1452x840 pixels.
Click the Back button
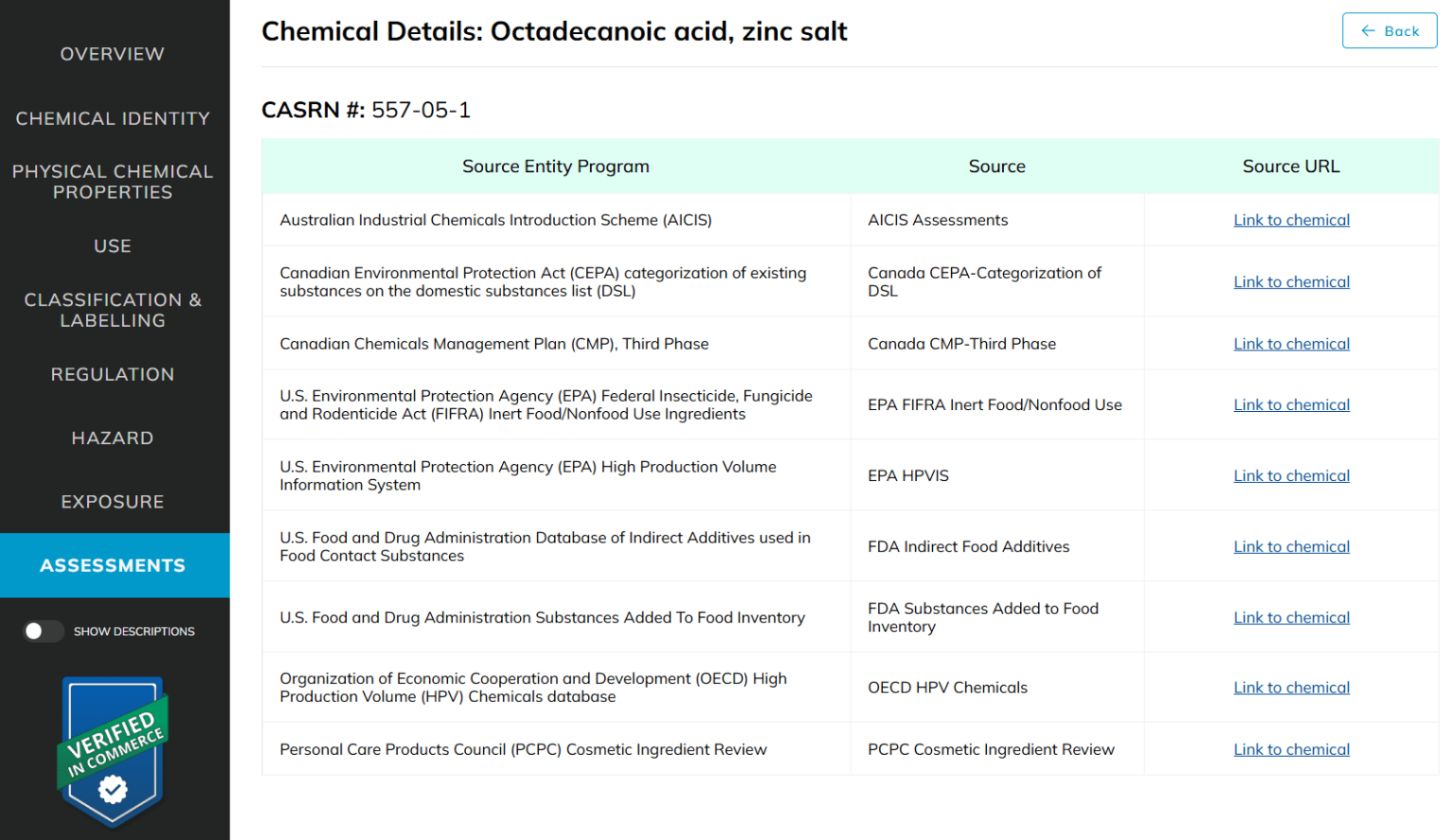tap(1390, 30)
